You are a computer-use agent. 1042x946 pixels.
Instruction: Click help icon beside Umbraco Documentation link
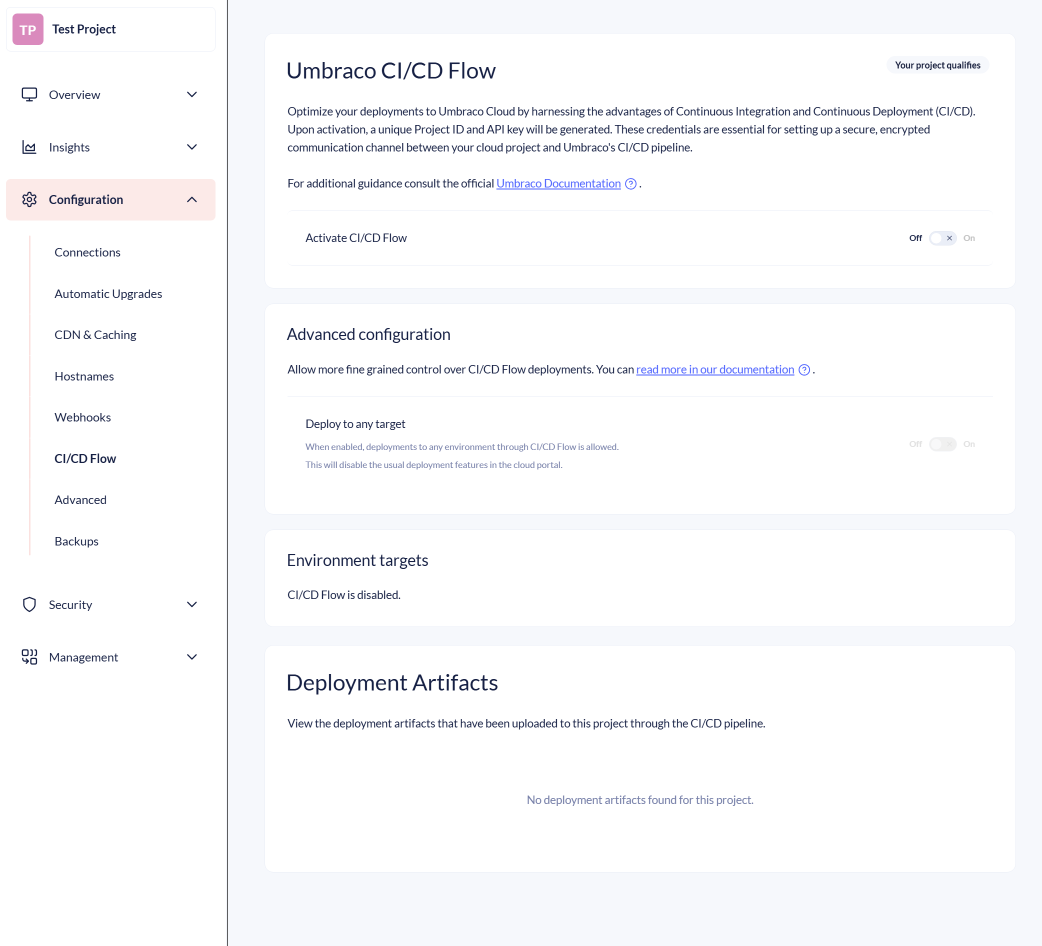[x=631, y=184]
